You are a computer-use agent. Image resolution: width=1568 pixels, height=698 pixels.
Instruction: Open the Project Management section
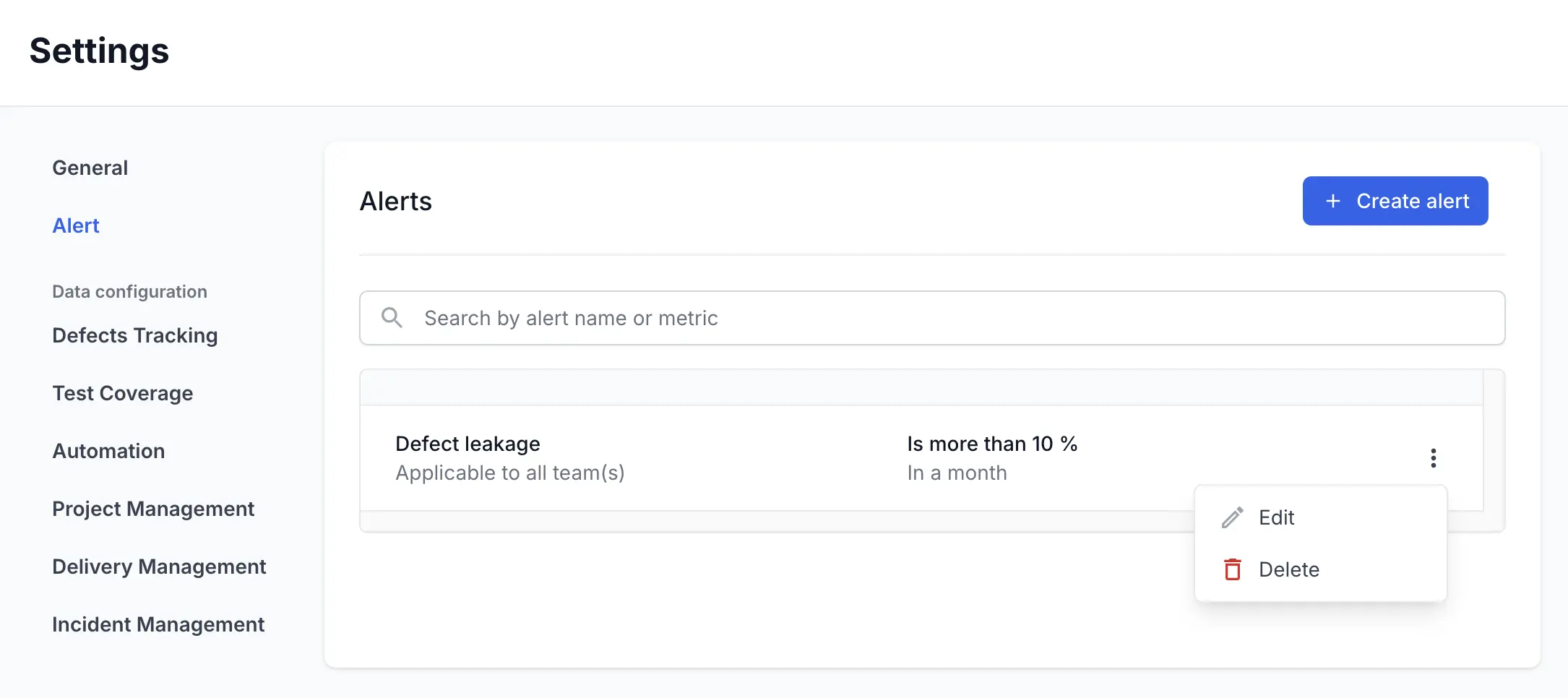(153, 509)
